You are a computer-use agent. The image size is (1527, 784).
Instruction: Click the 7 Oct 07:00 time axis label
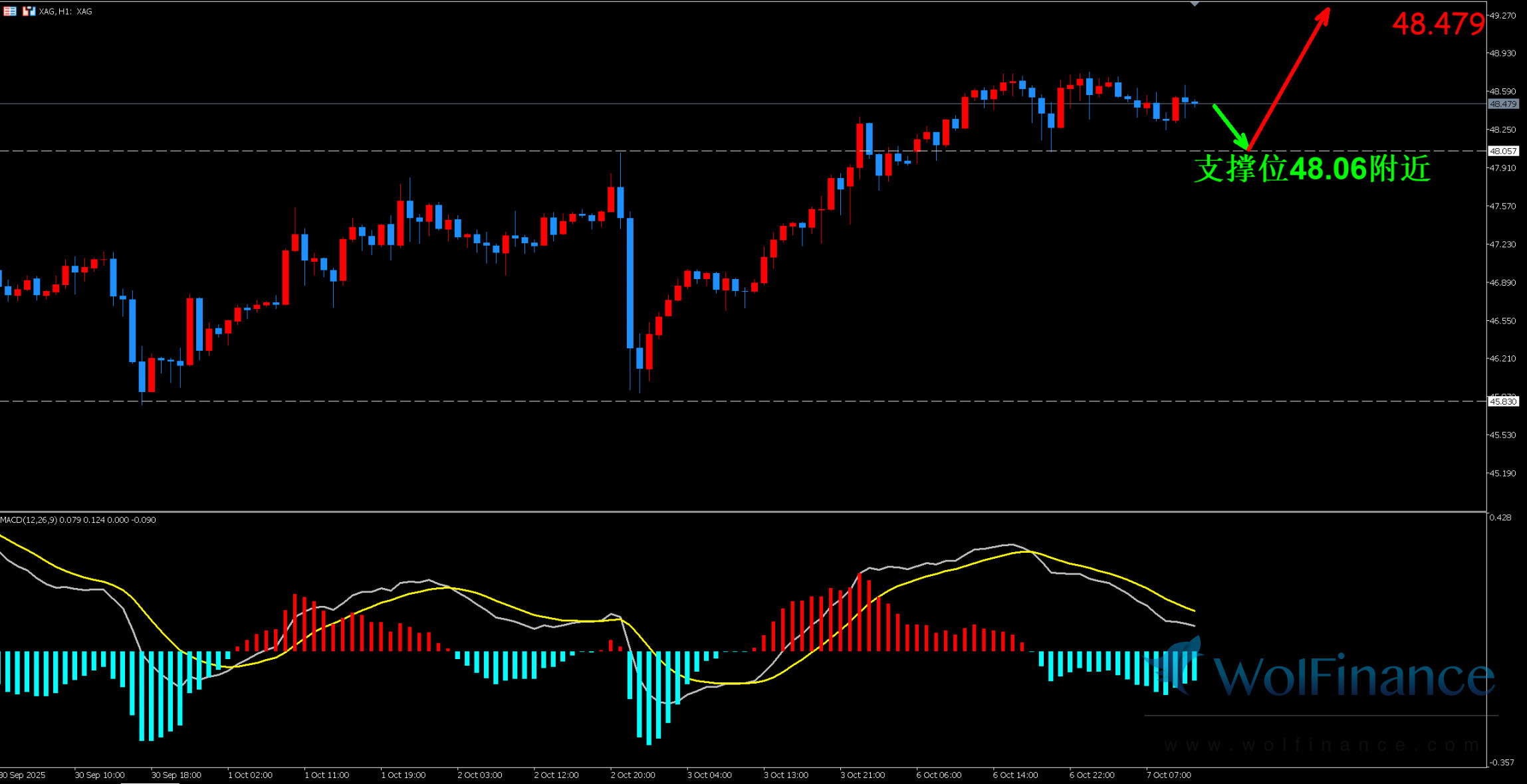(1169, 775)
